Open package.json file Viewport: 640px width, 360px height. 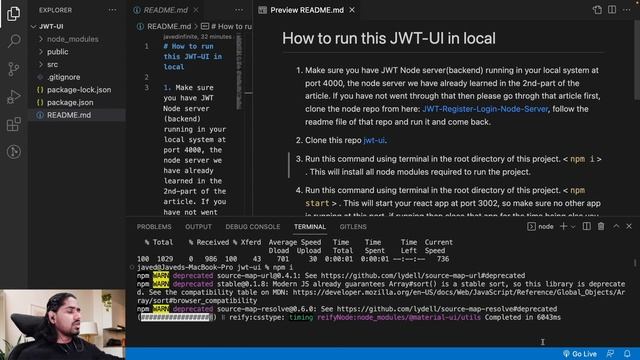77,102
